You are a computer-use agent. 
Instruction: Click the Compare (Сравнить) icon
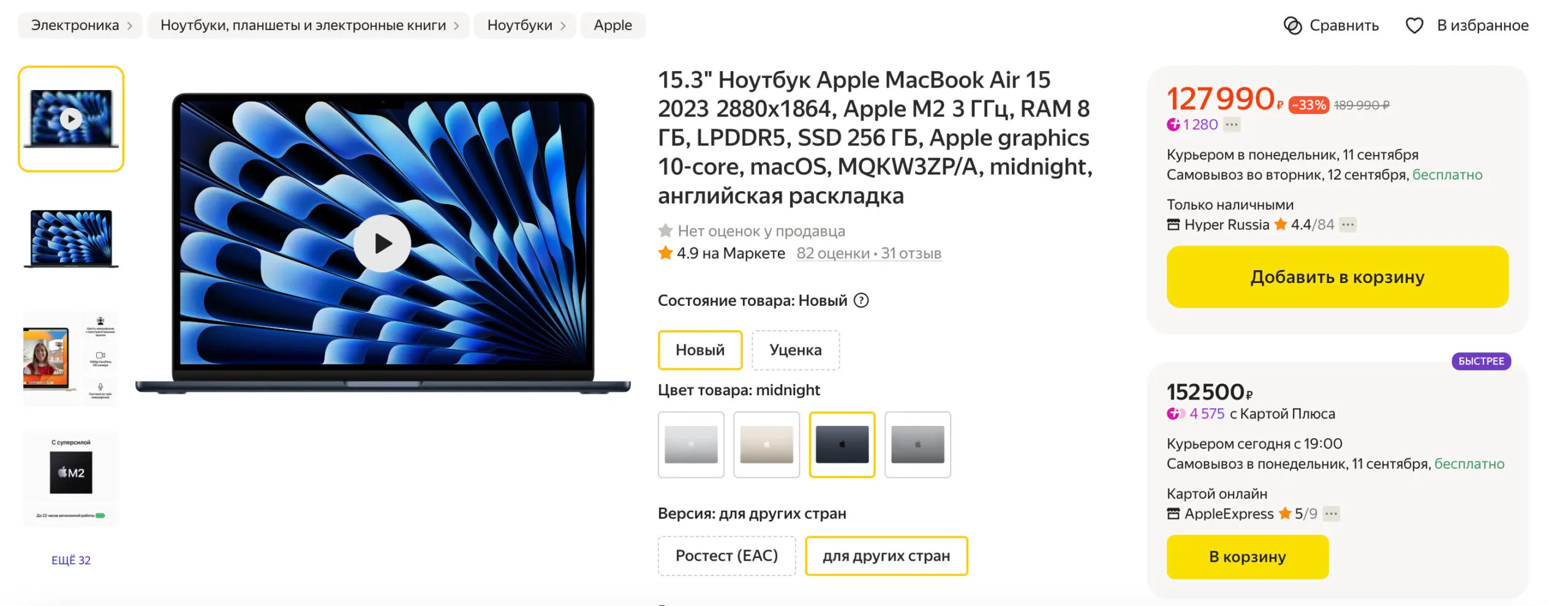pos(1292,26)
